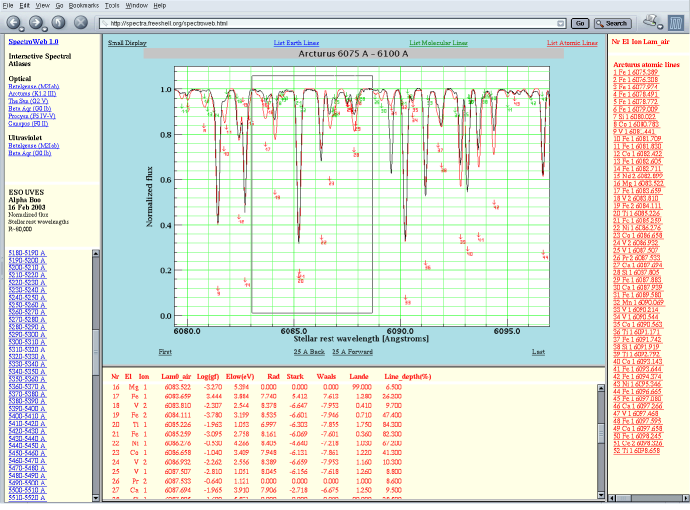The width and height of the screenshot is (690, 510).
Task: Click the browser Forward arrow button
Action: (x=38, y=22)
